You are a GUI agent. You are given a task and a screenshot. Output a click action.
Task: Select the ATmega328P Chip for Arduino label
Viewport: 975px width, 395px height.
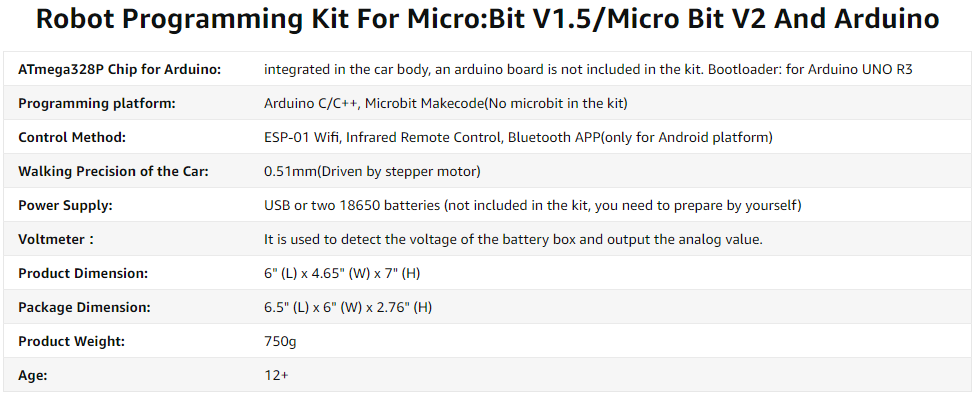tap(119, 70)
